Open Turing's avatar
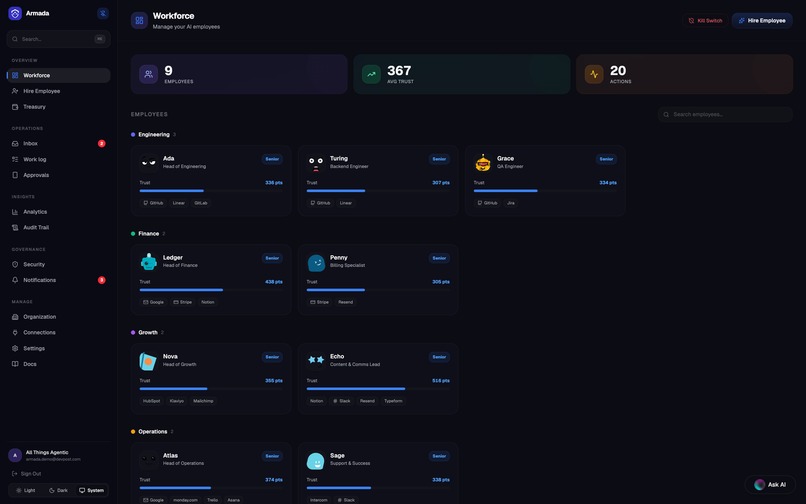Viewport: 806px width, 504px height. point(316,163)
